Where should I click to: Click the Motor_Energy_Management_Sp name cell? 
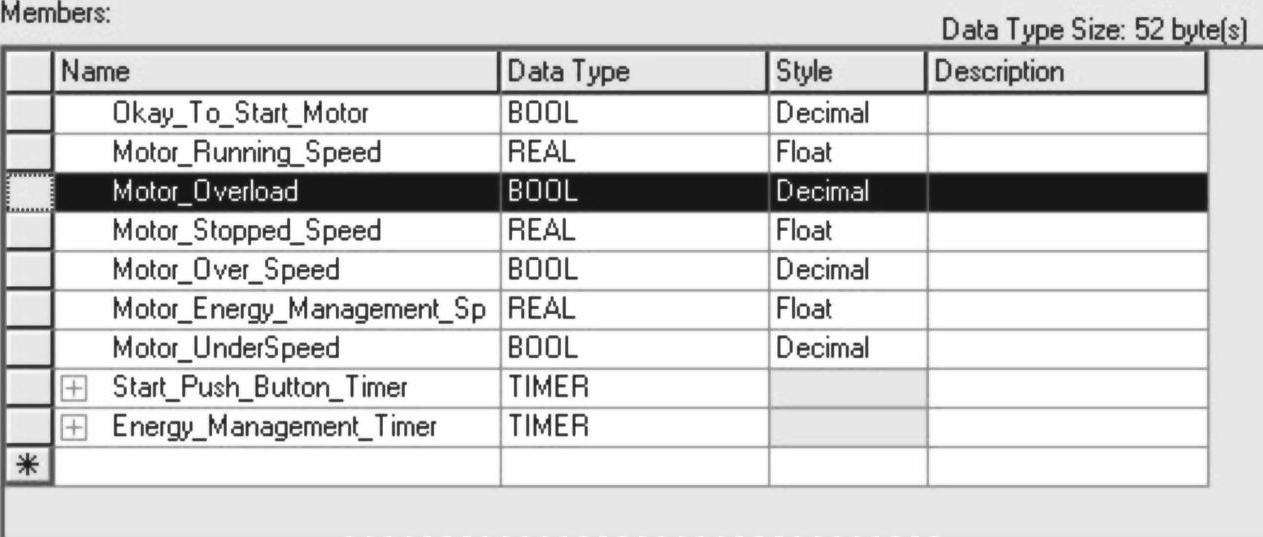(298, 309)
